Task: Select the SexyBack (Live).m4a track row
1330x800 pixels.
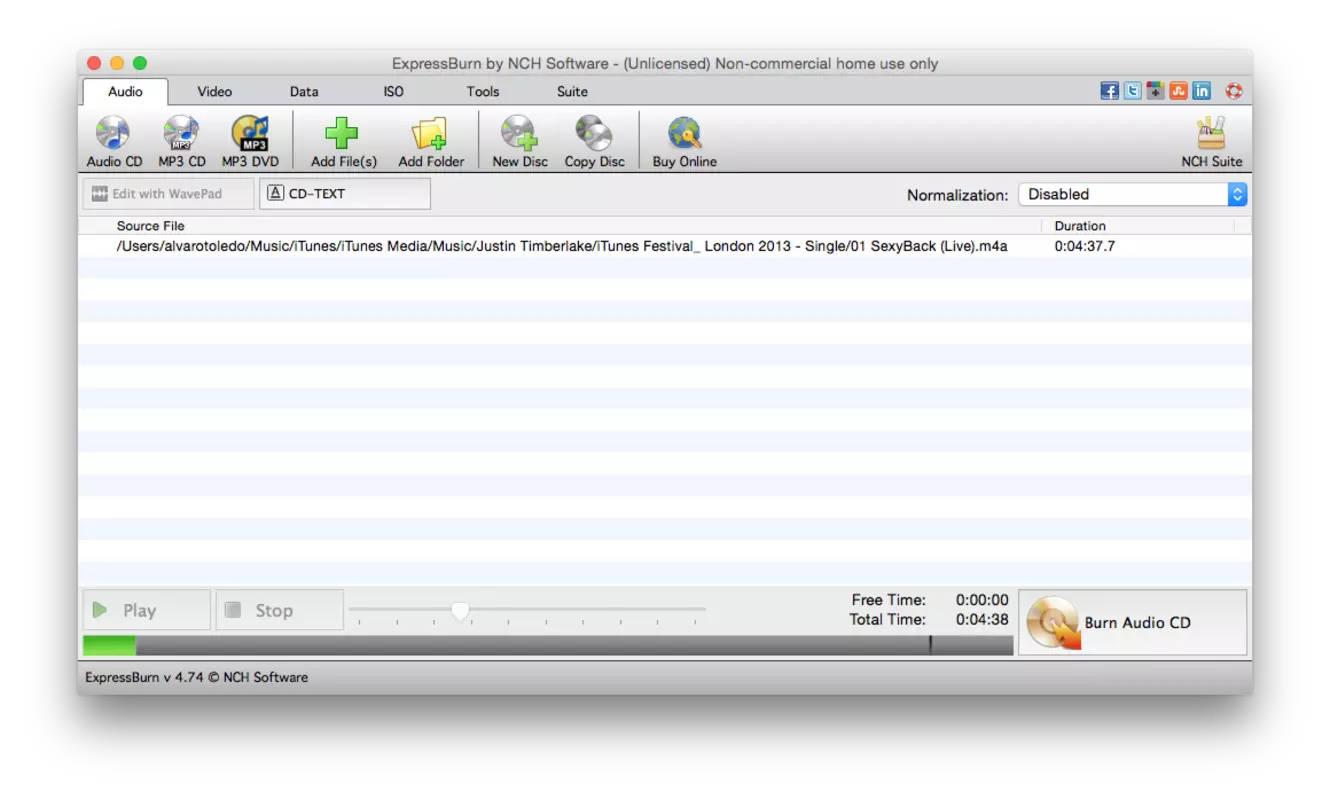Action: point(665,246)
